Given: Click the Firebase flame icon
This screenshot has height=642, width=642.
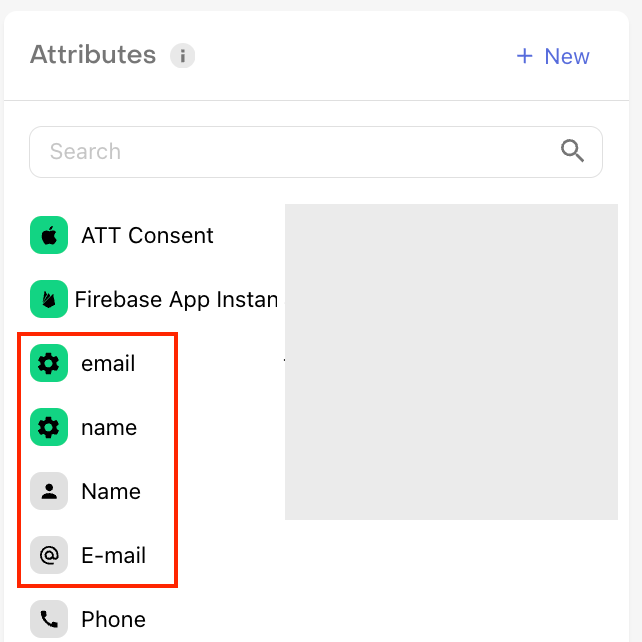Looking at the screenshot, I should coord(49,299).
